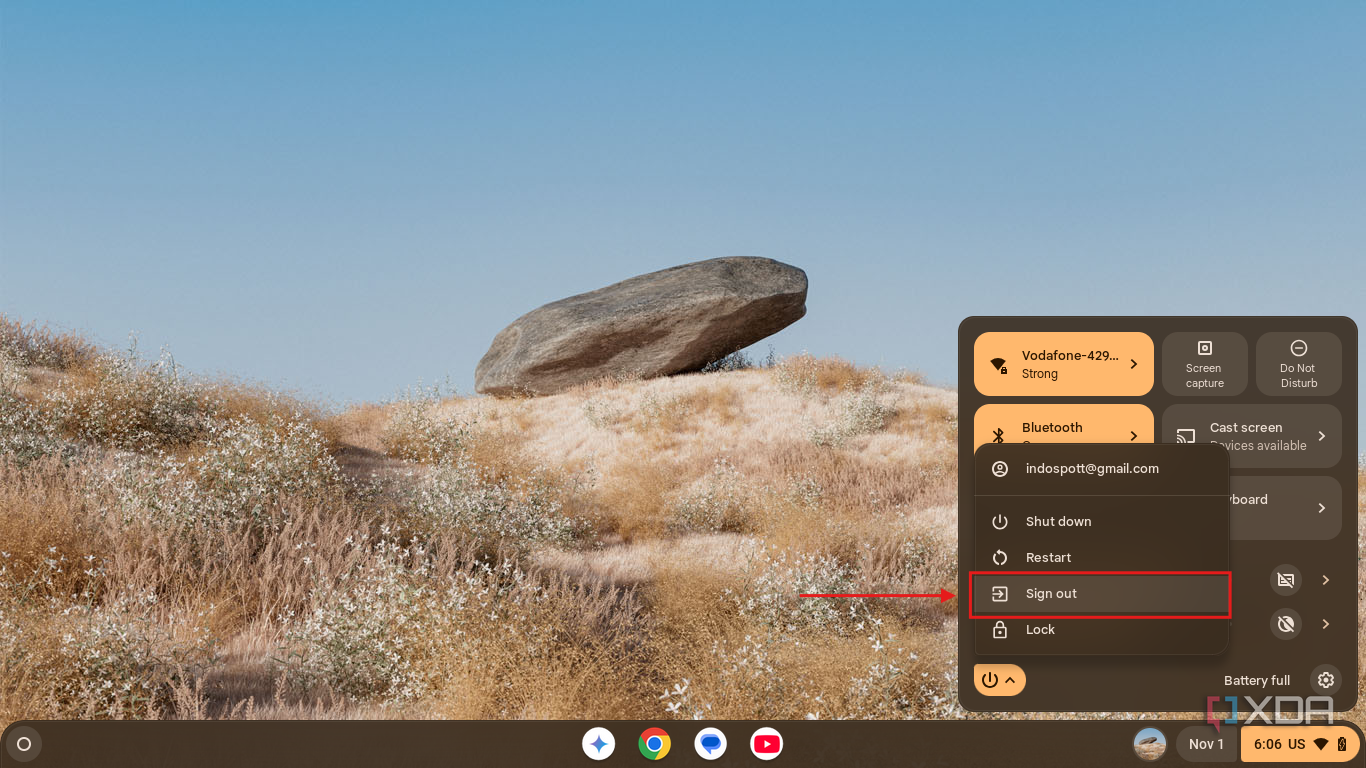Open the launcher circle on the shelf
The width and height of the screenshot is (1366, 768).
24,744
